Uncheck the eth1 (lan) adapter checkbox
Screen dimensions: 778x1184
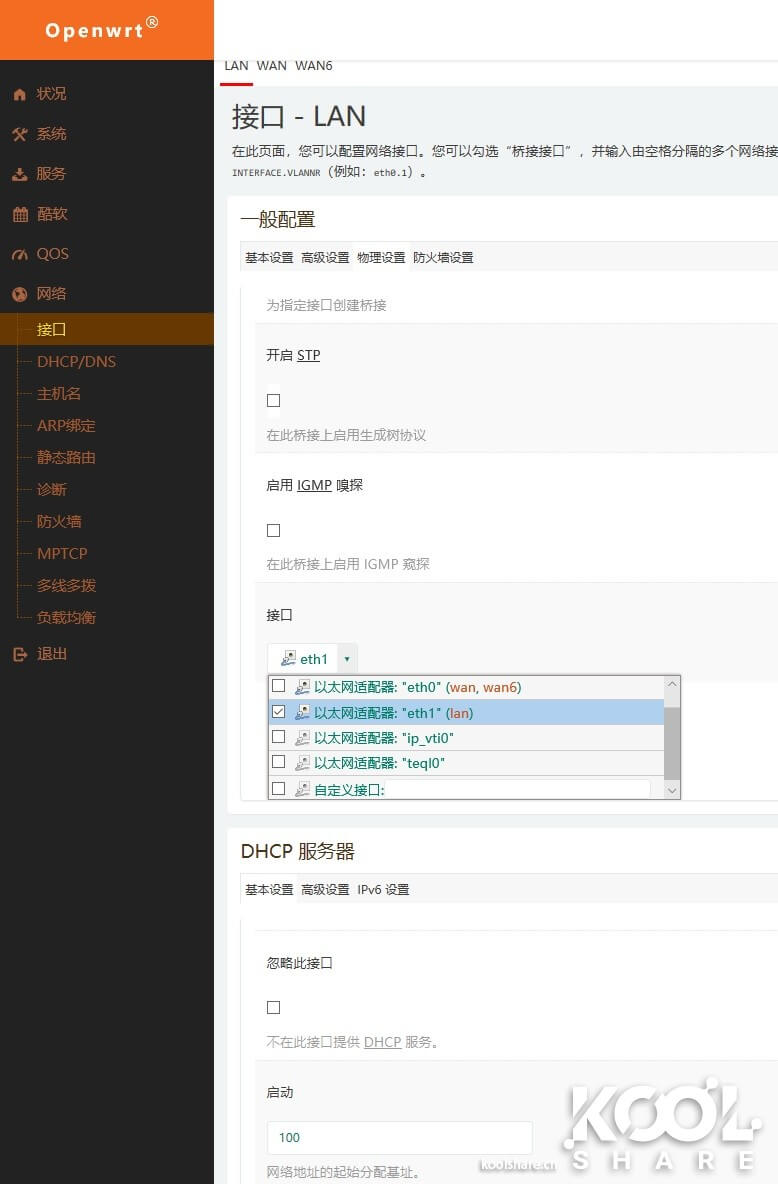pyautogui.click(x=279, y=712)
